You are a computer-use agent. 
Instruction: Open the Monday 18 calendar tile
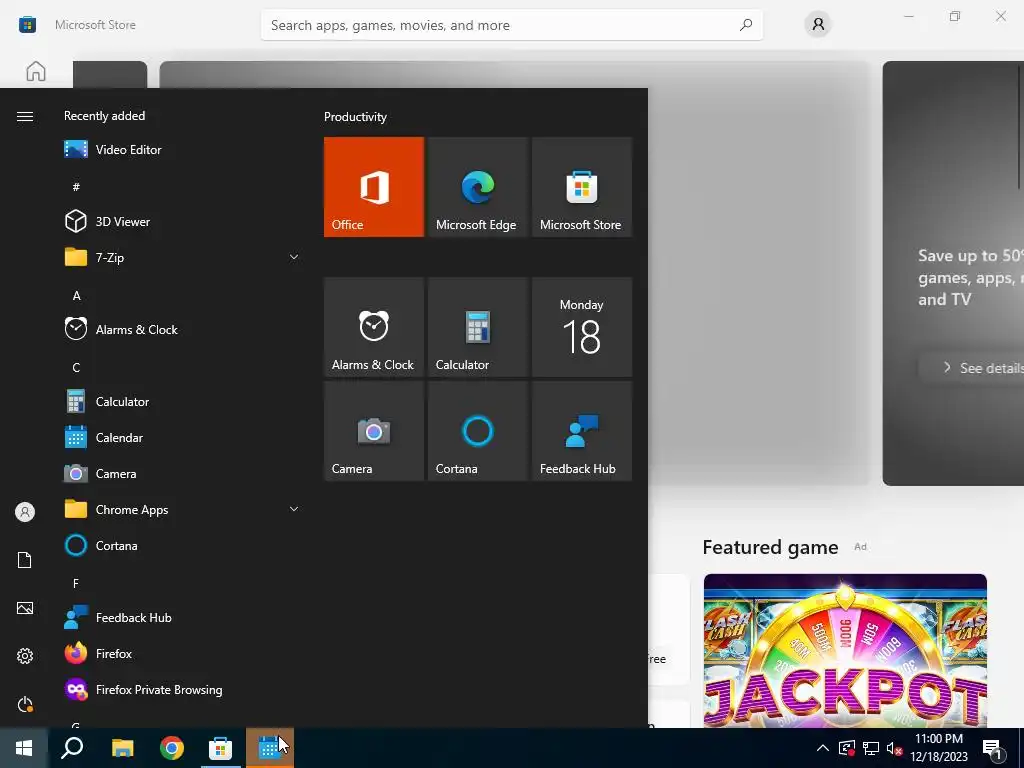pos(582,327)
